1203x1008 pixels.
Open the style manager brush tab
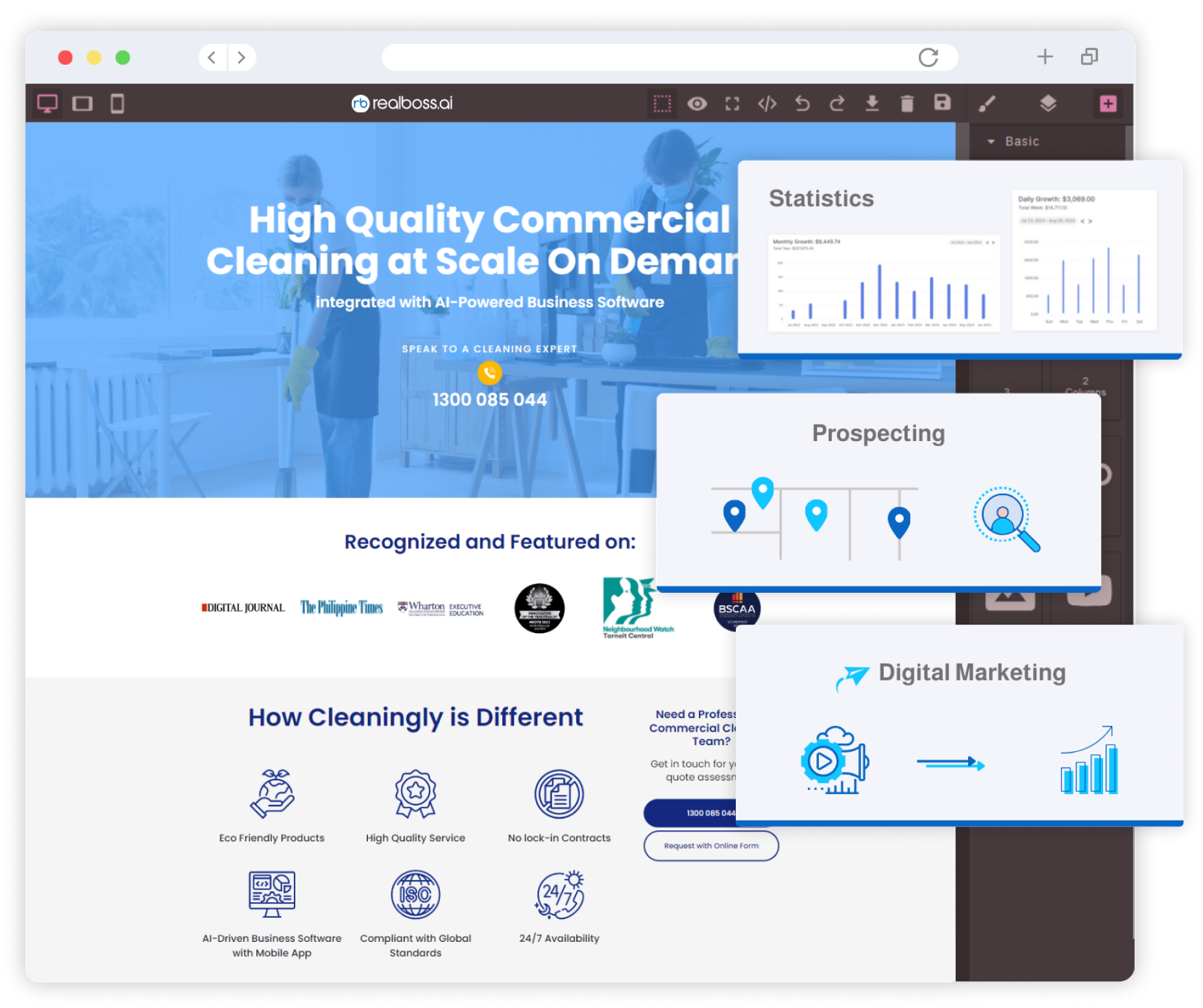[x=987, y=104]
